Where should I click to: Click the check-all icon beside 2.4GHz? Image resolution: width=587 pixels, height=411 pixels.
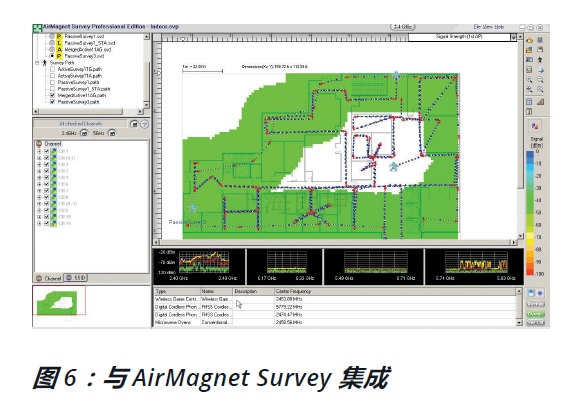(x=84, y=133)
